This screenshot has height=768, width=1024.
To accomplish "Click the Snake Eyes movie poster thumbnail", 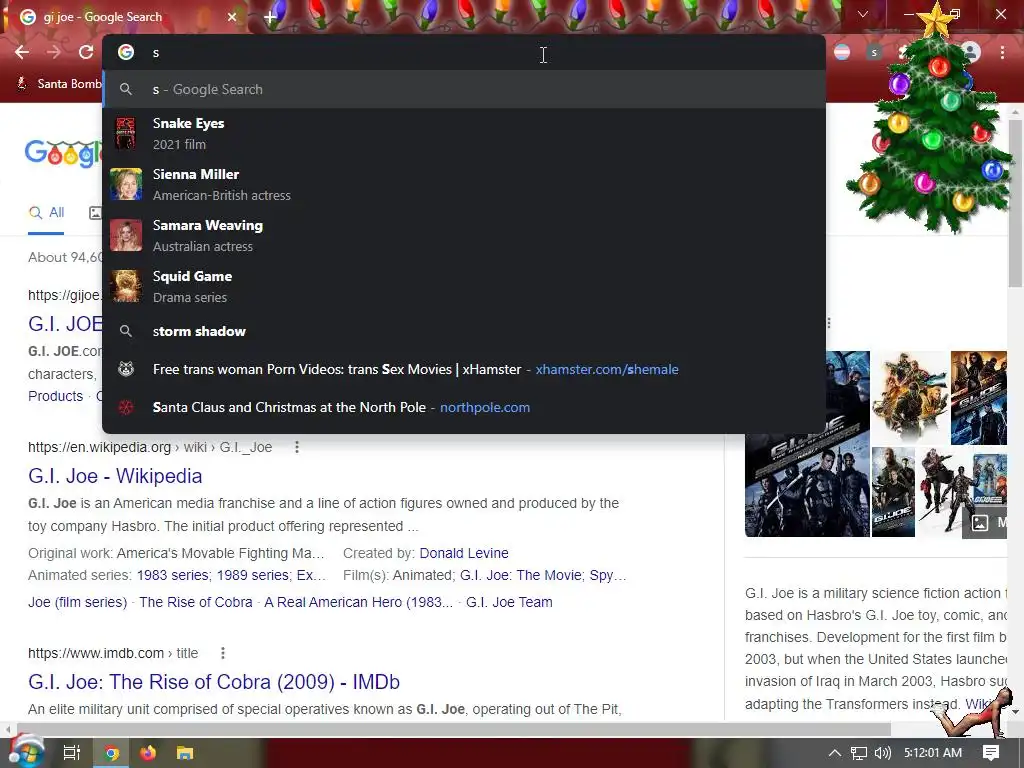I will pos(126,133).
